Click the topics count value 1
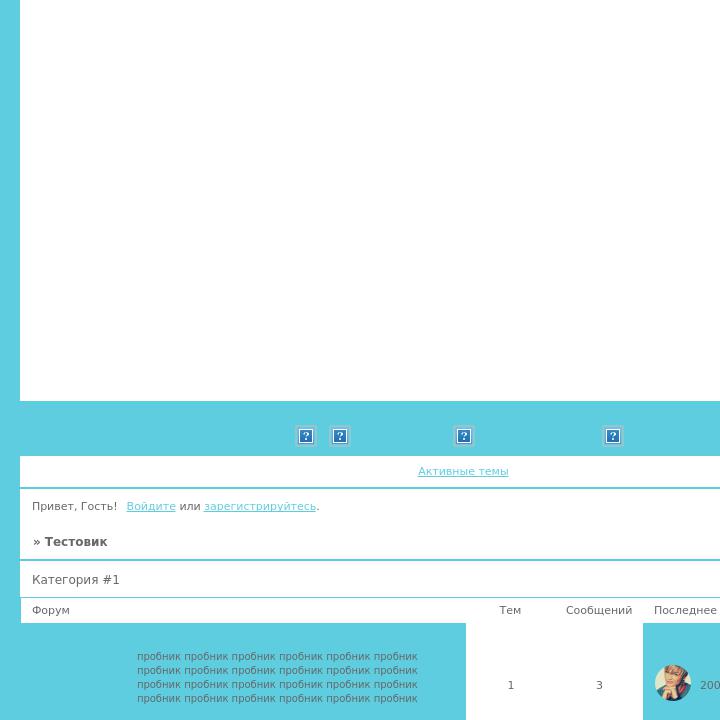Viewport: 720px width, 720px height. (x=511, y=685)
